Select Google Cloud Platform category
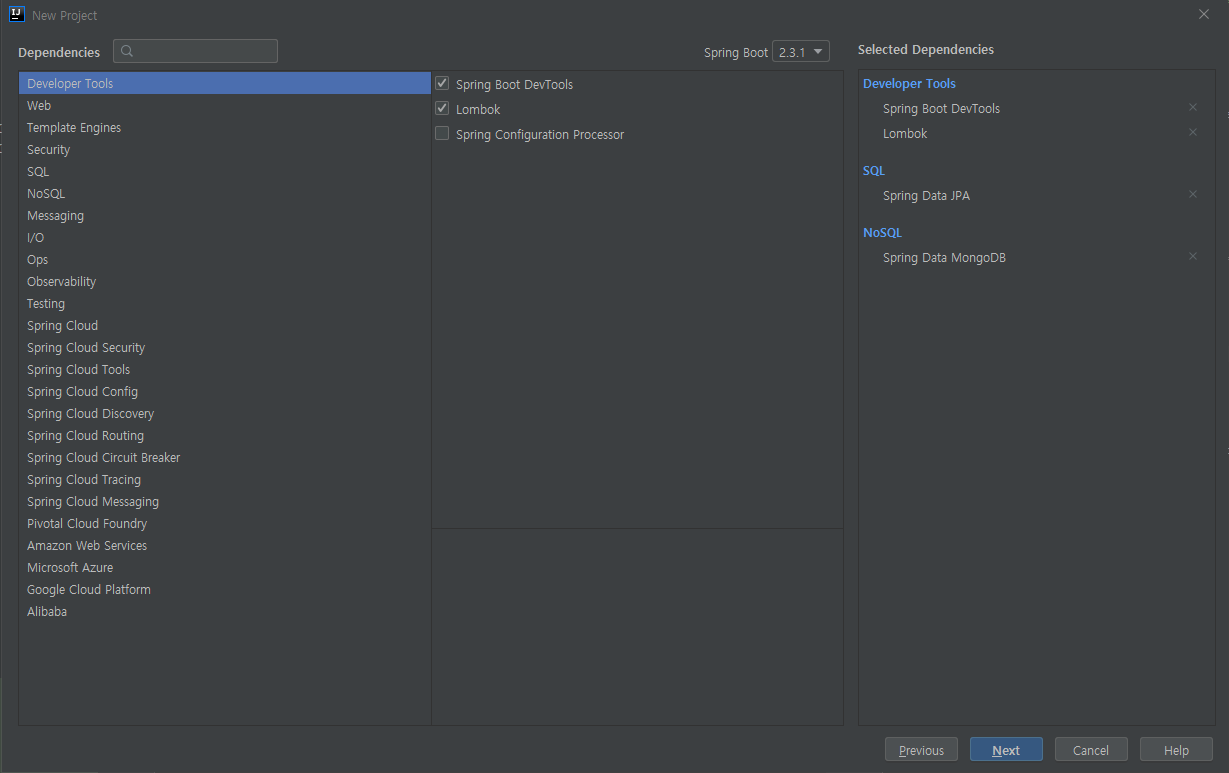This screenshot has width=1229, height=773. [x=225, y=589]
